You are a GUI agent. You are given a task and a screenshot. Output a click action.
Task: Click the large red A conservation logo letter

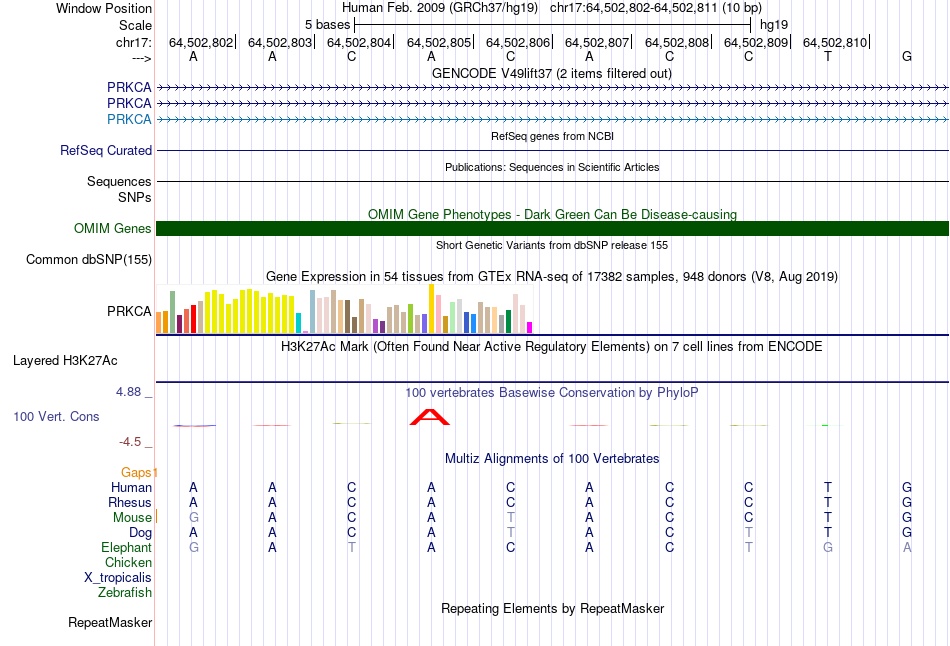pos(430,417)
